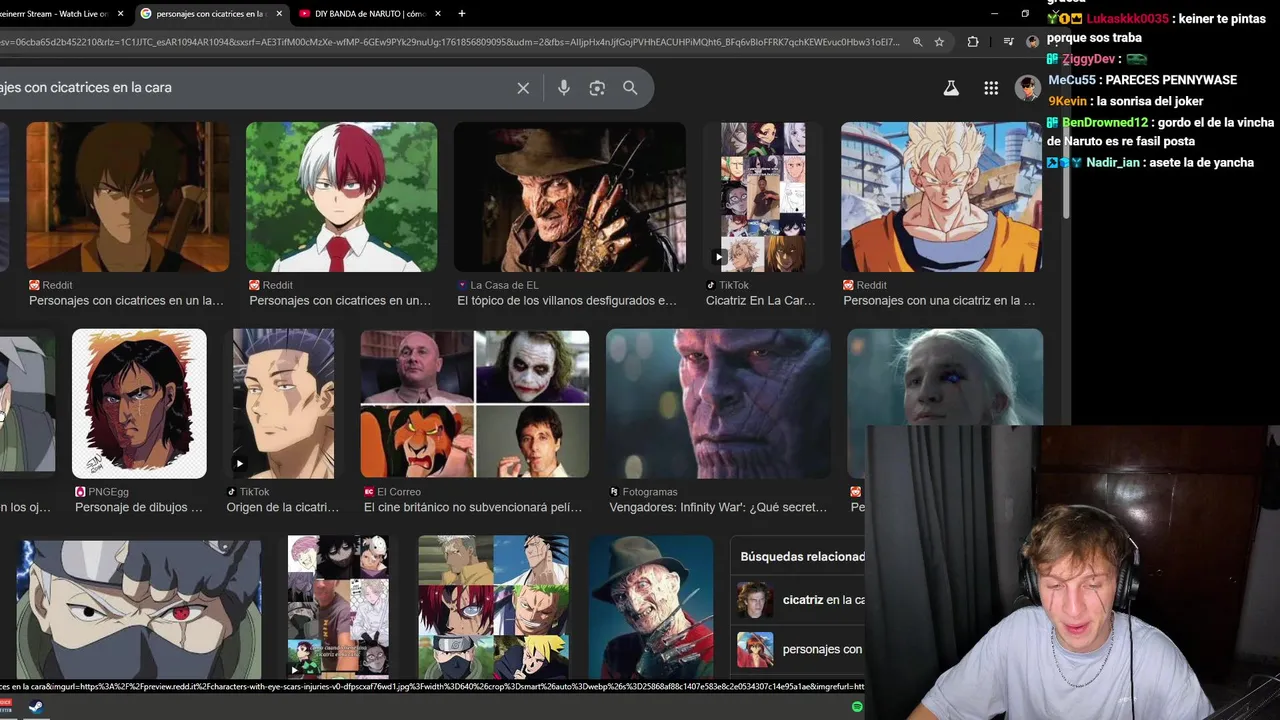This screenshot has height=720, width=1280.
Task: Start voice search with the microphone icon
Action: pos(564,88)
